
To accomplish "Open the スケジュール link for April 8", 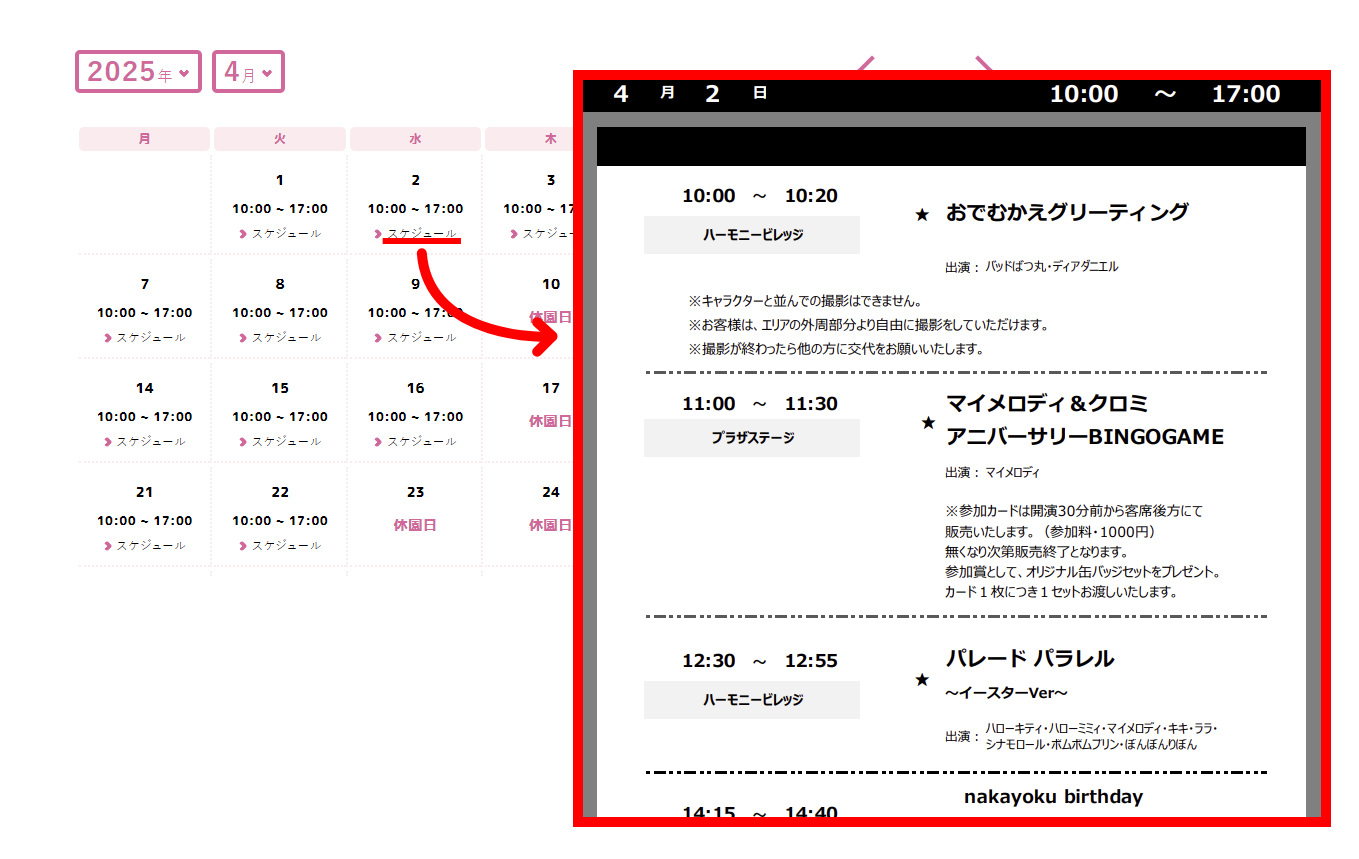I will pyautogui.click(x=280, y=337).
